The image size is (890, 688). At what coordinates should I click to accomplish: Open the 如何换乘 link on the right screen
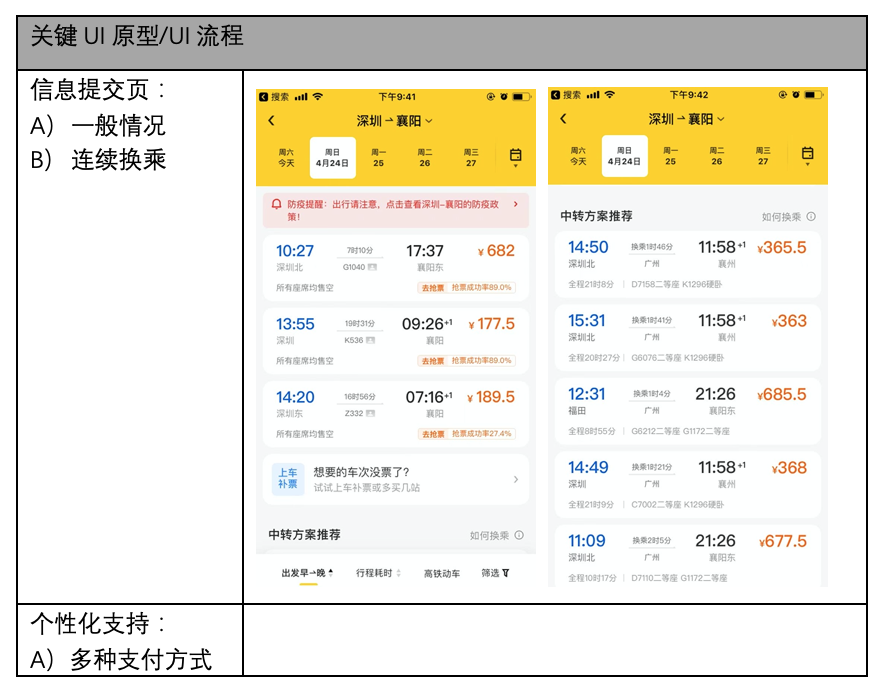point(780,215)
